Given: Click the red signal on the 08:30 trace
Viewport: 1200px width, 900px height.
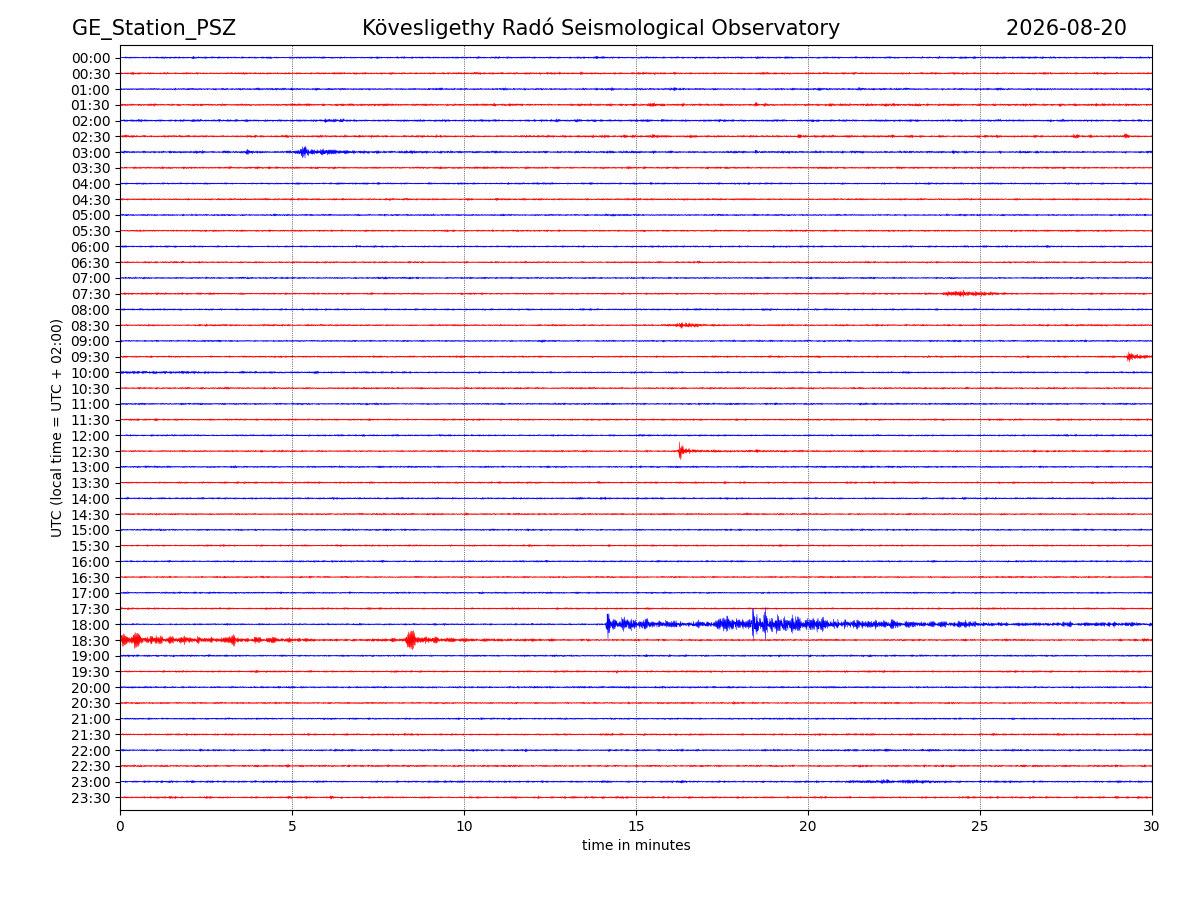Looking at the screenshot, I should (x=688, y=325).
